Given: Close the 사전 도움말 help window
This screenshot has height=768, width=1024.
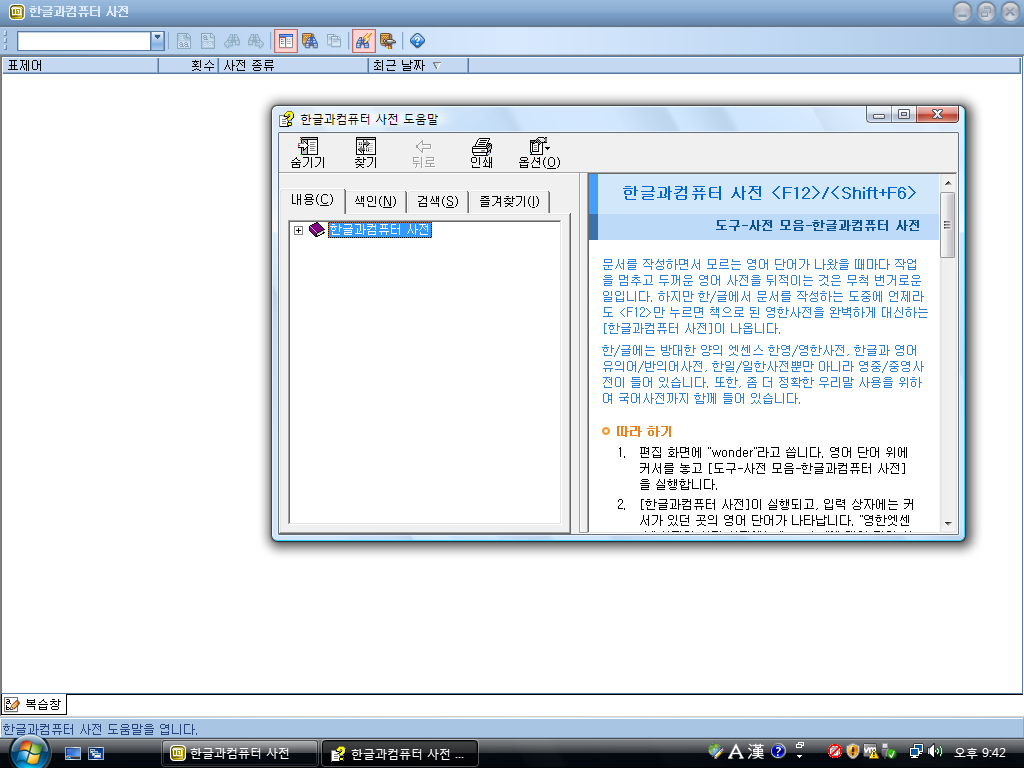Looking at the screenshot, I should coord(937,115).
